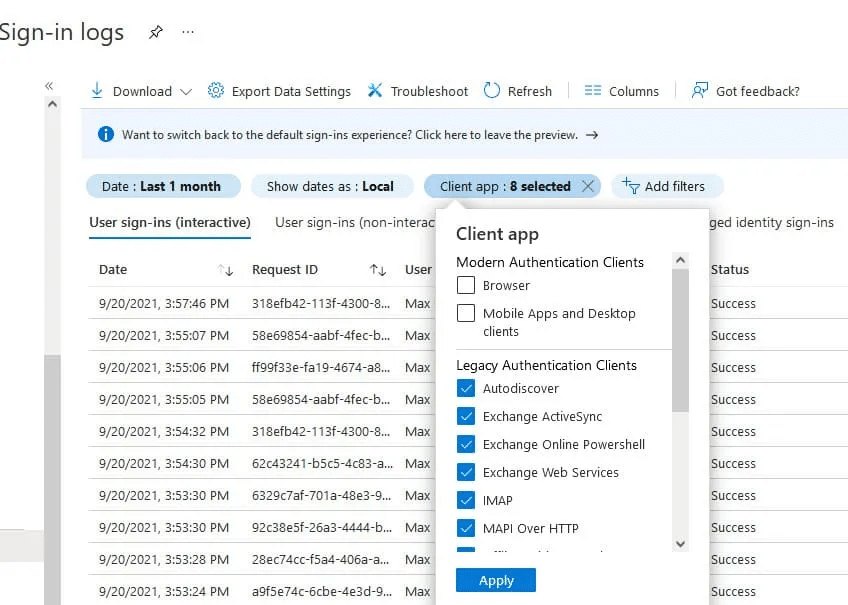Open the Date Last 1 month filter
848x605 pixels.
(162, 186)
